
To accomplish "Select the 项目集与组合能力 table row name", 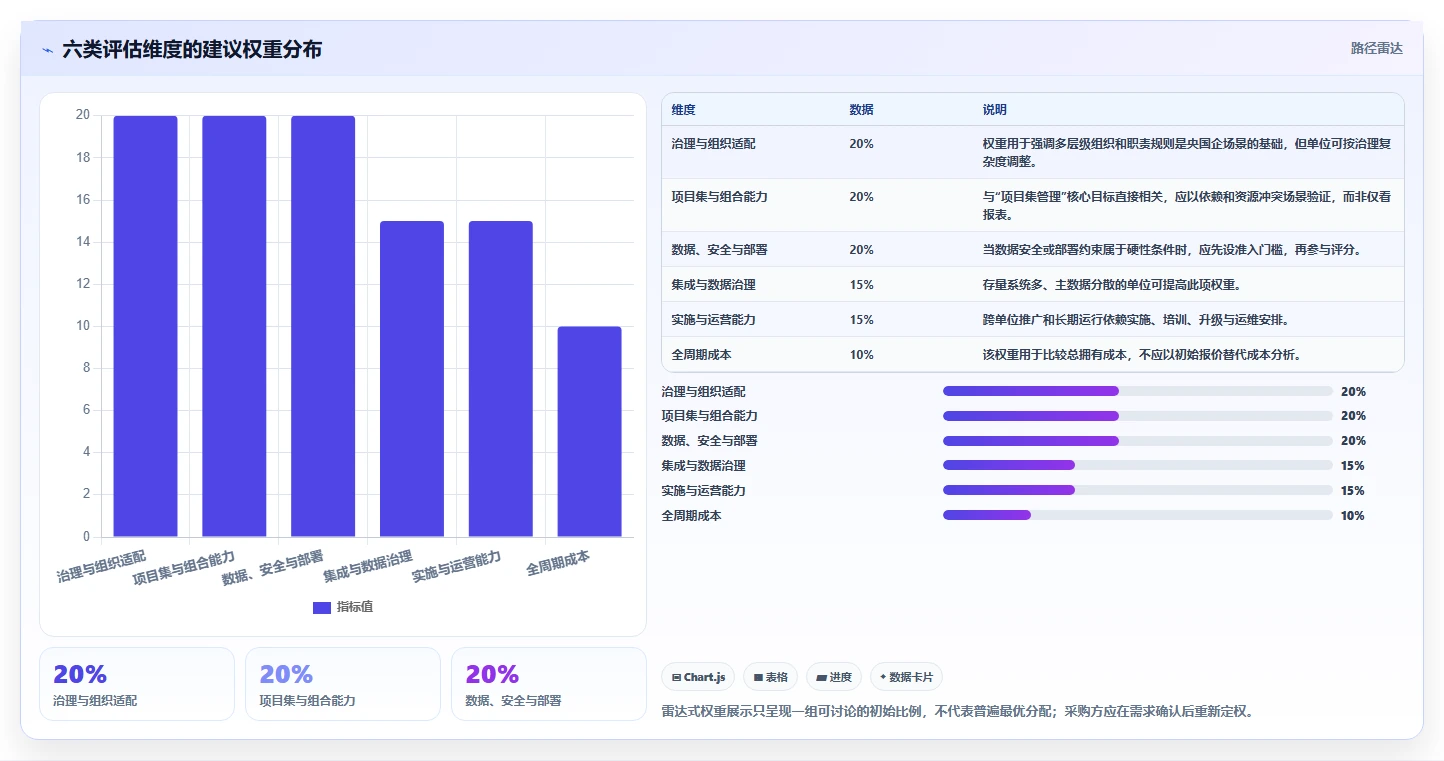I will coord(720,197).
